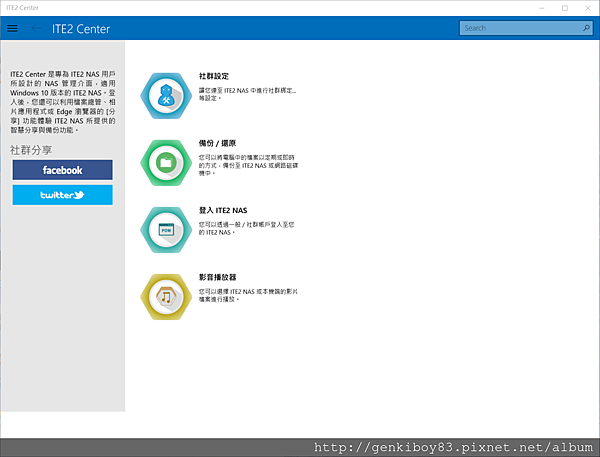Open the hamburger menu
Image resolution: width=600 pixels, height=457 pixels.
[x=12, y=28]
